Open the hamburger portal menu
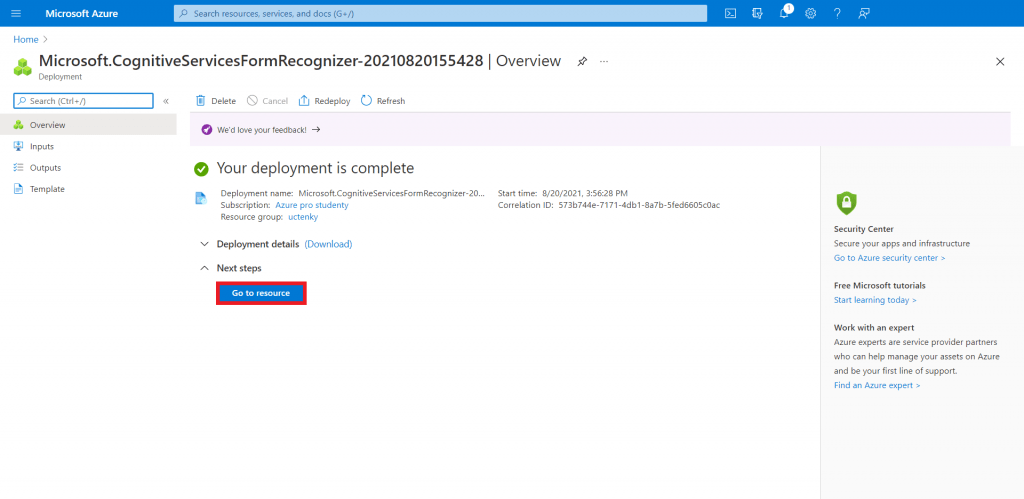This screenshot has height=499, width=1024. pos(15,13)
